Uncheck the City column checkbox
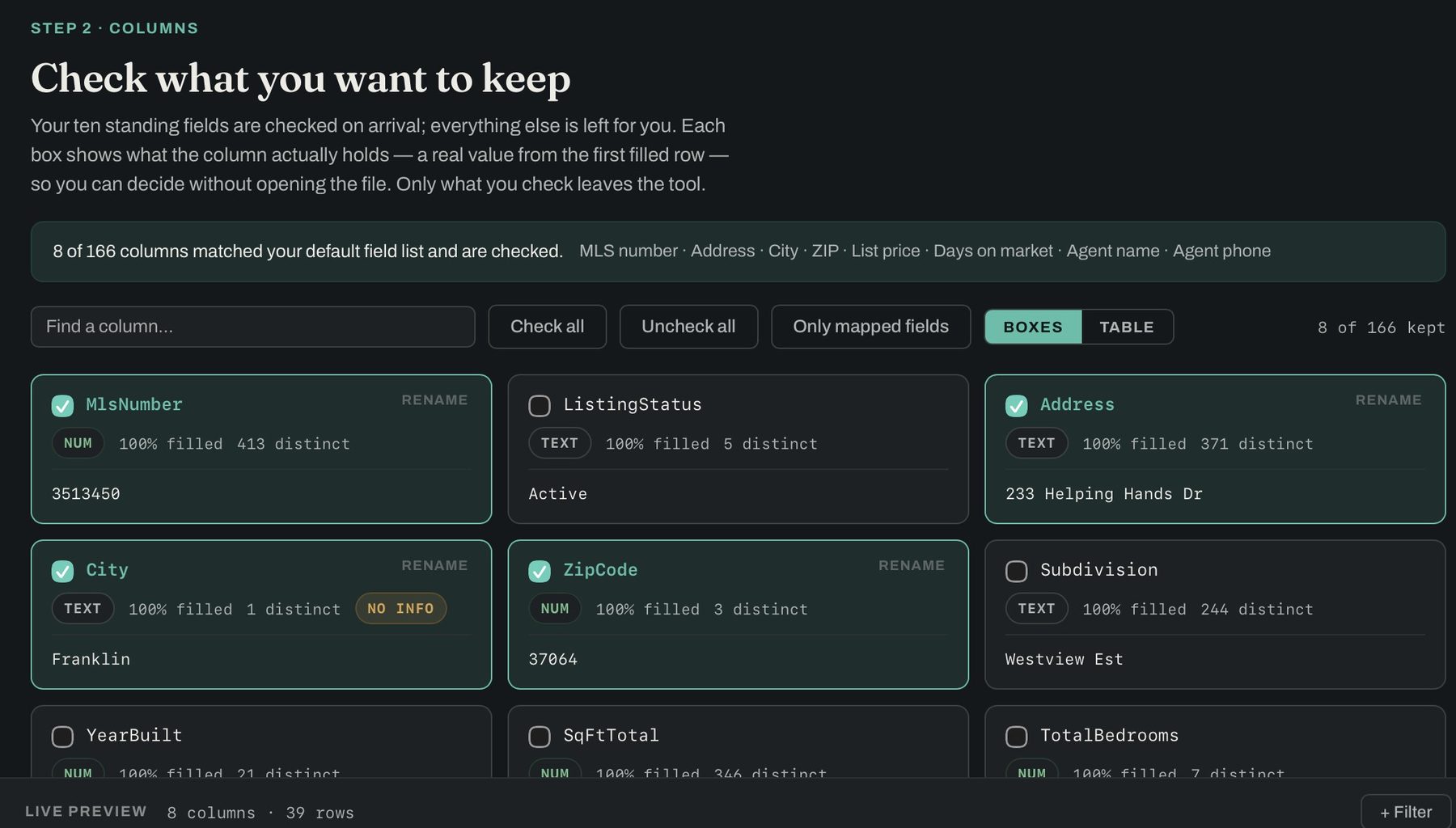 click(x=62, y=571)
